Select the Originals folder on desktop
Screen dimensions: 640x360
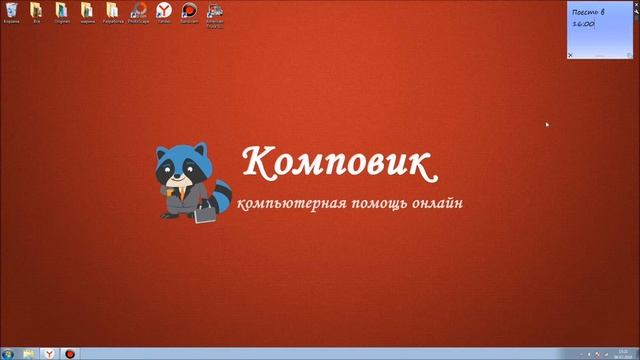pyautogui.click(x=62, y=13)
